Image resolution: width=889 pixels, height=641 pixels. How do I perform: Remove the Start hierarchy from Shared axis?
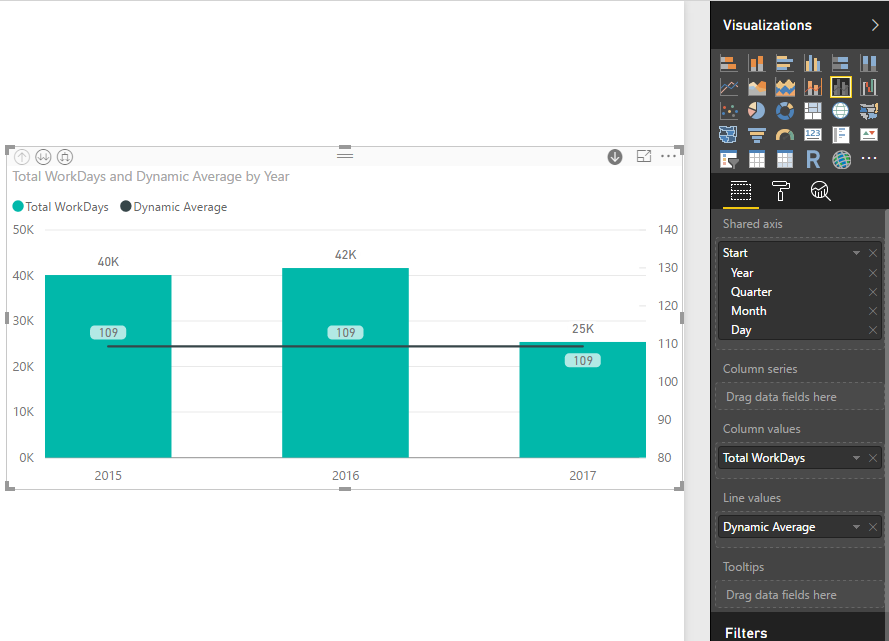tap(873, 253)
